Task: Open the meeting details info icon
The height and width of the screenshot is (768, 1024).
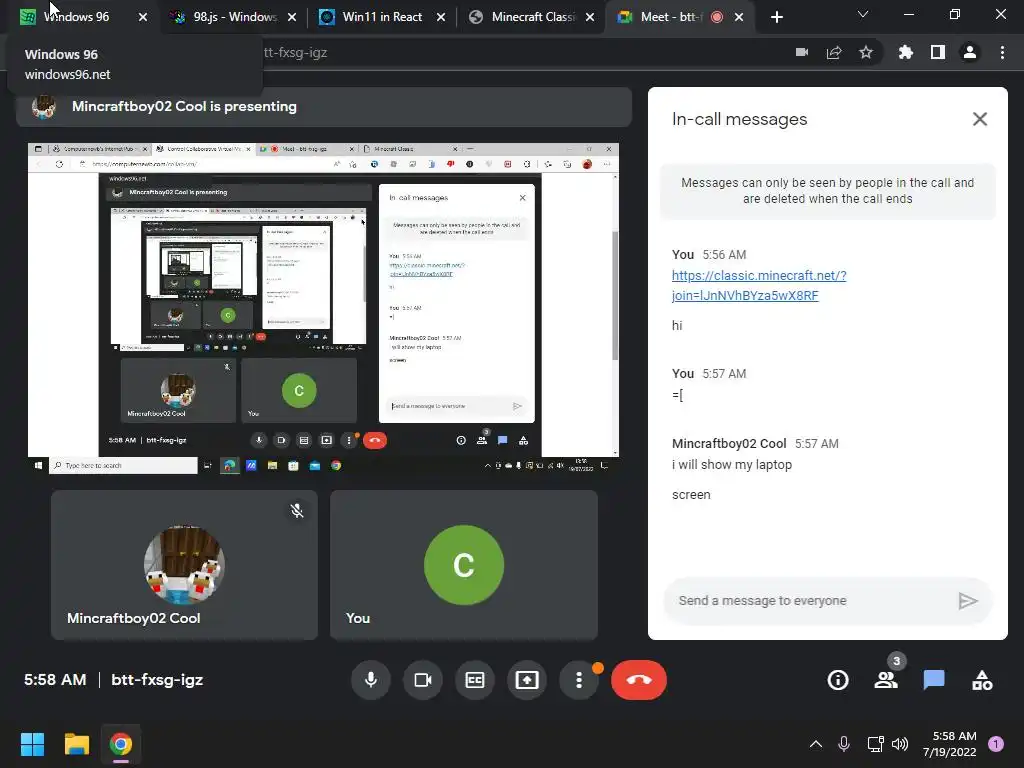Action: [838, 680]
